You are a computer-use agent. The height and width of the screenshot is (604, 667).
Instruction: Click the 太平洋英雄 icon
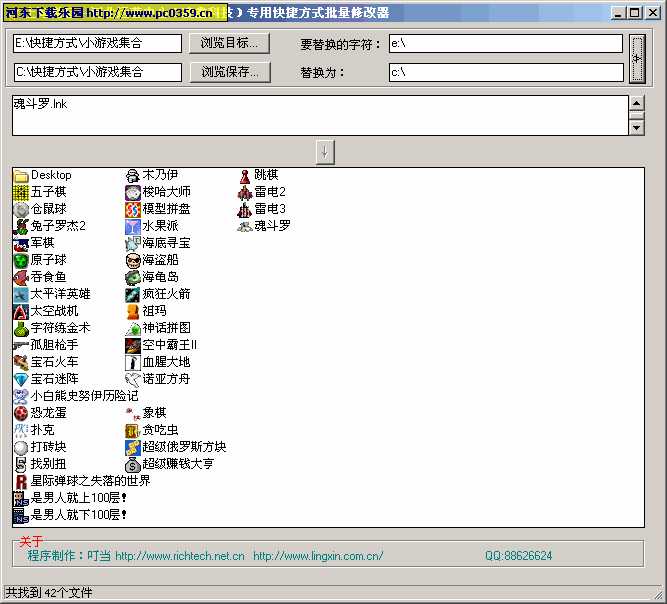point(21,294)
